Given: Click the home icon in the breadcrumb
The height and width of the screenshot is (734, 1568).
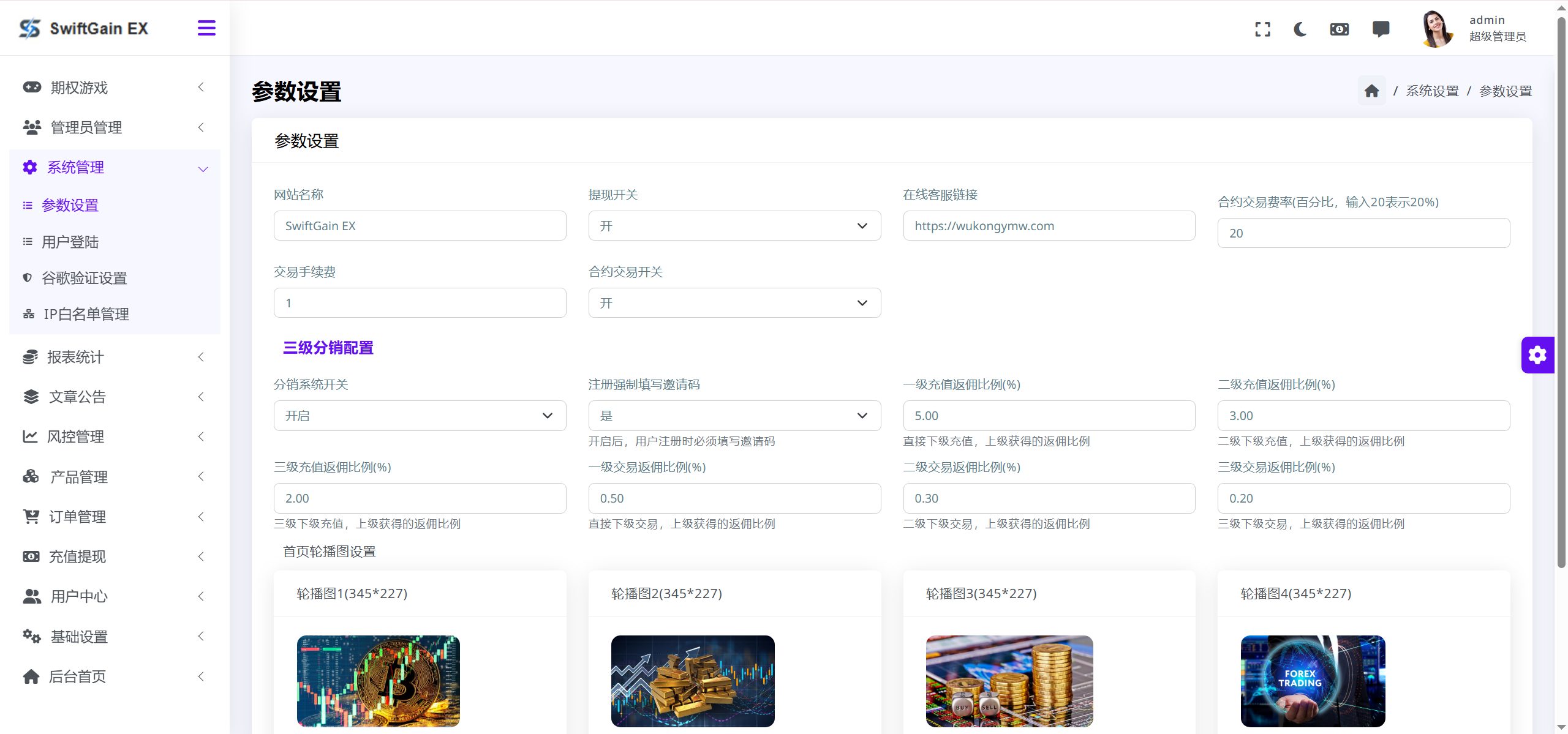Looking at the screenshot, I should click(1371, 90).
